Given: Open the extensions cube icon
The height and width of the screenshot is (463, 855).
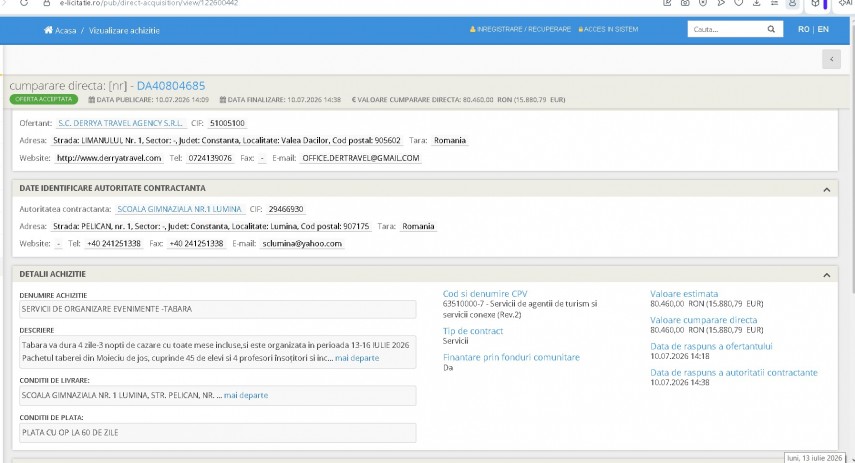Looking at the screenshot, I should [x=815, y=3].
